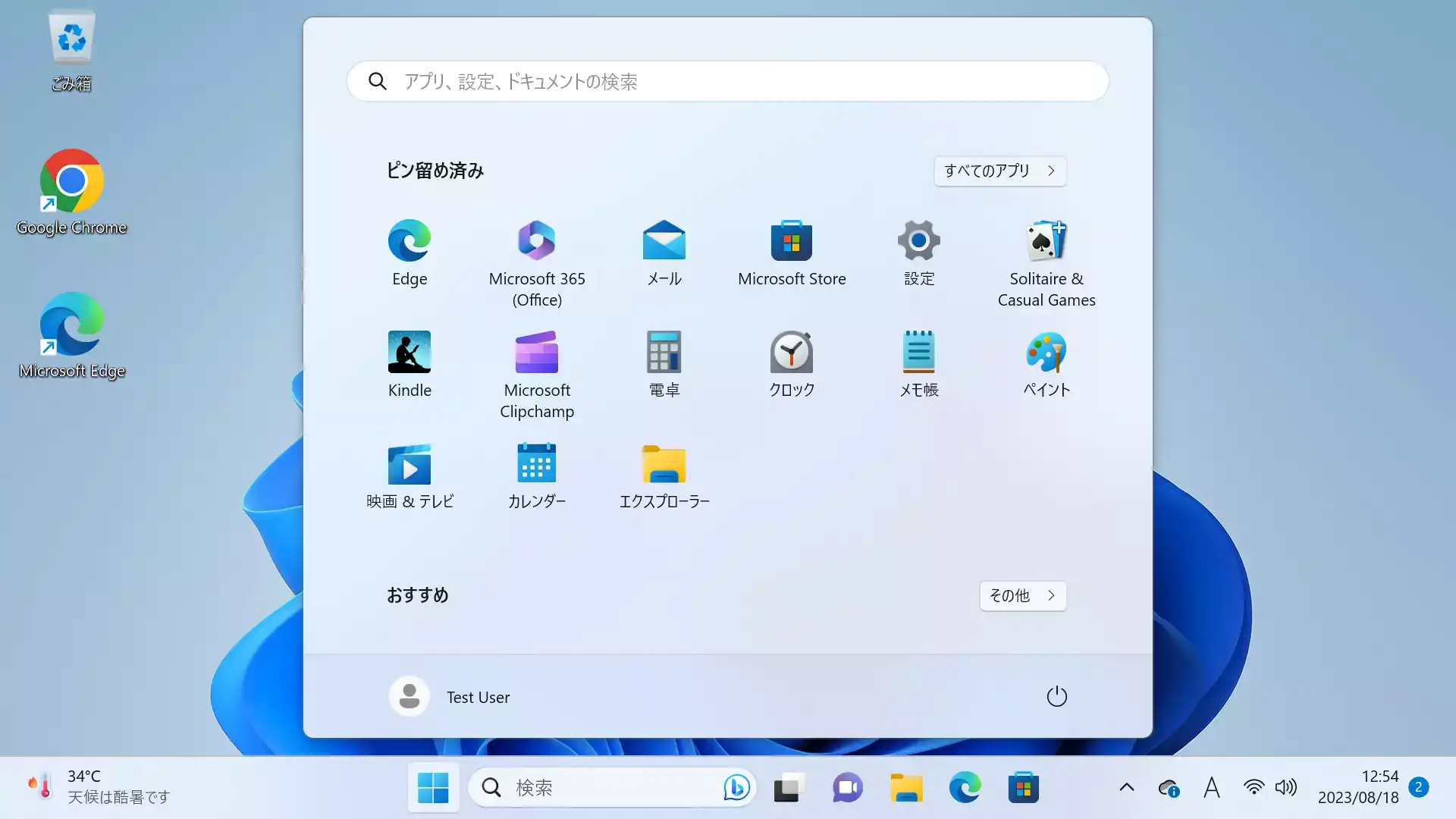
Task: Open 設定 gear icon
Action: point(919,254)
